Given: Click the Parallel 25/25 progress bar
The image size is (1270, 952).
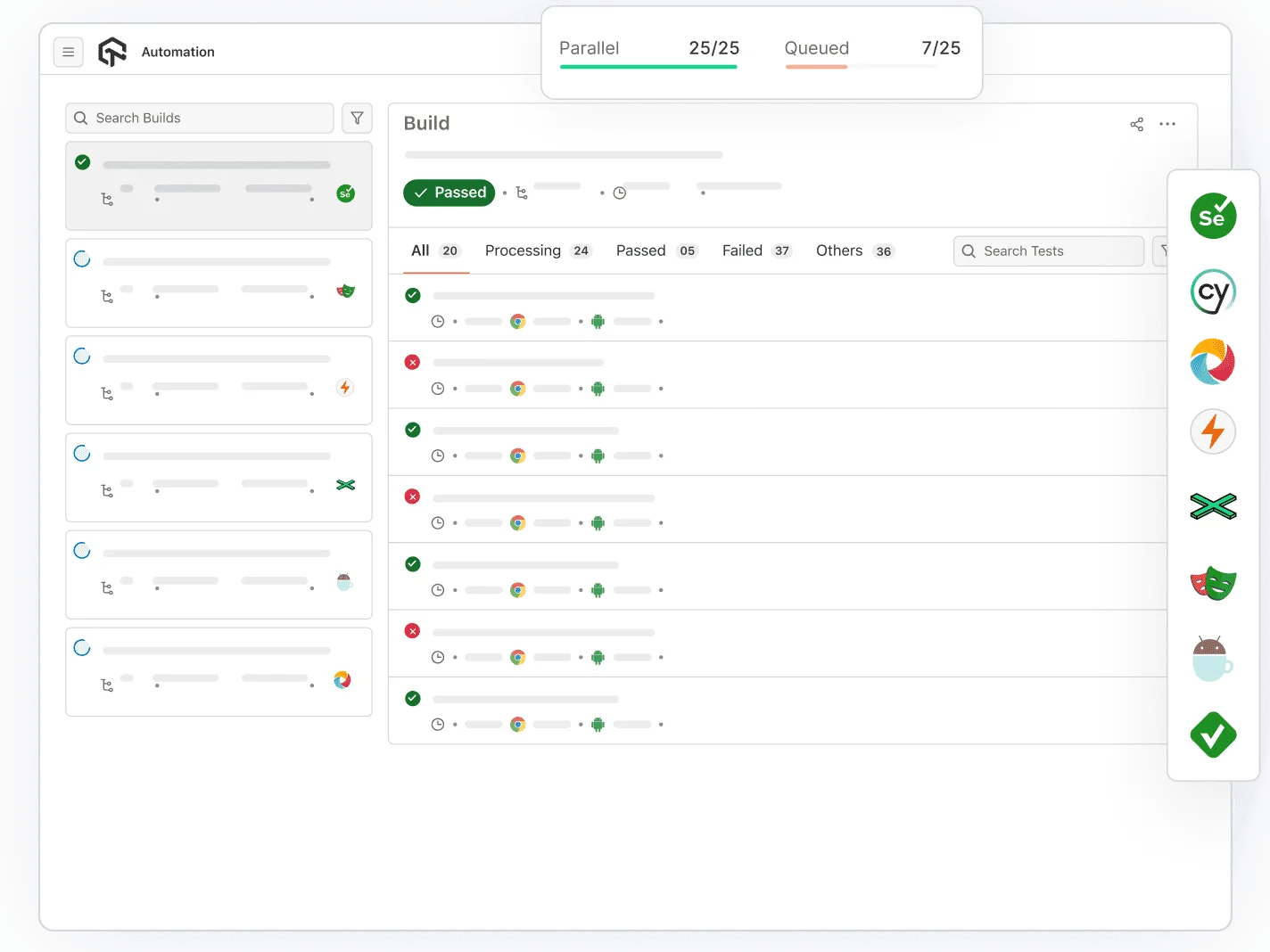Looking at the screenshot, I should pos(648,66).
